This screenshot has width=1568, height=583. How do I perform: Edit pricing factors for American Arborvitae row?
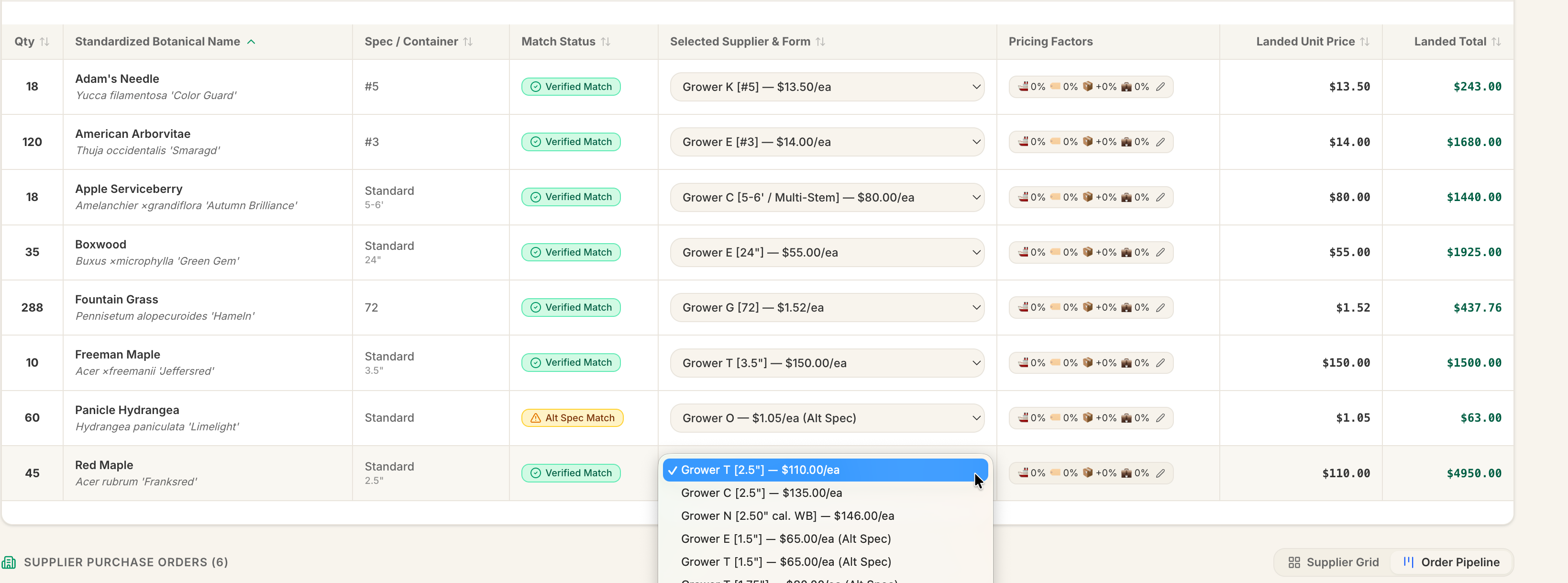click(1160, 142)
